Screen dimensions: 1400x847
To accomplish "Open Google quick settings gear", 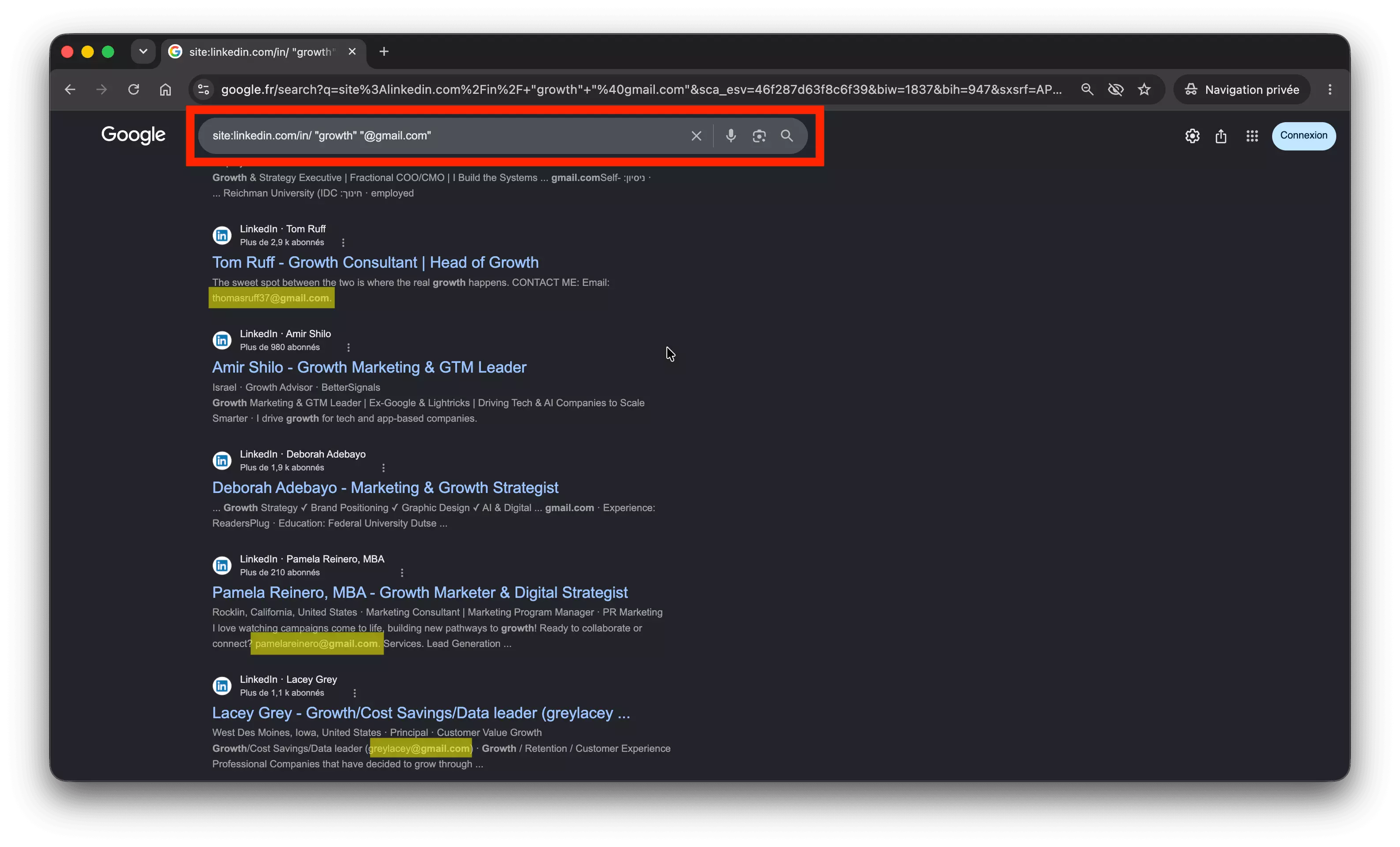I will click(1192, 136).
